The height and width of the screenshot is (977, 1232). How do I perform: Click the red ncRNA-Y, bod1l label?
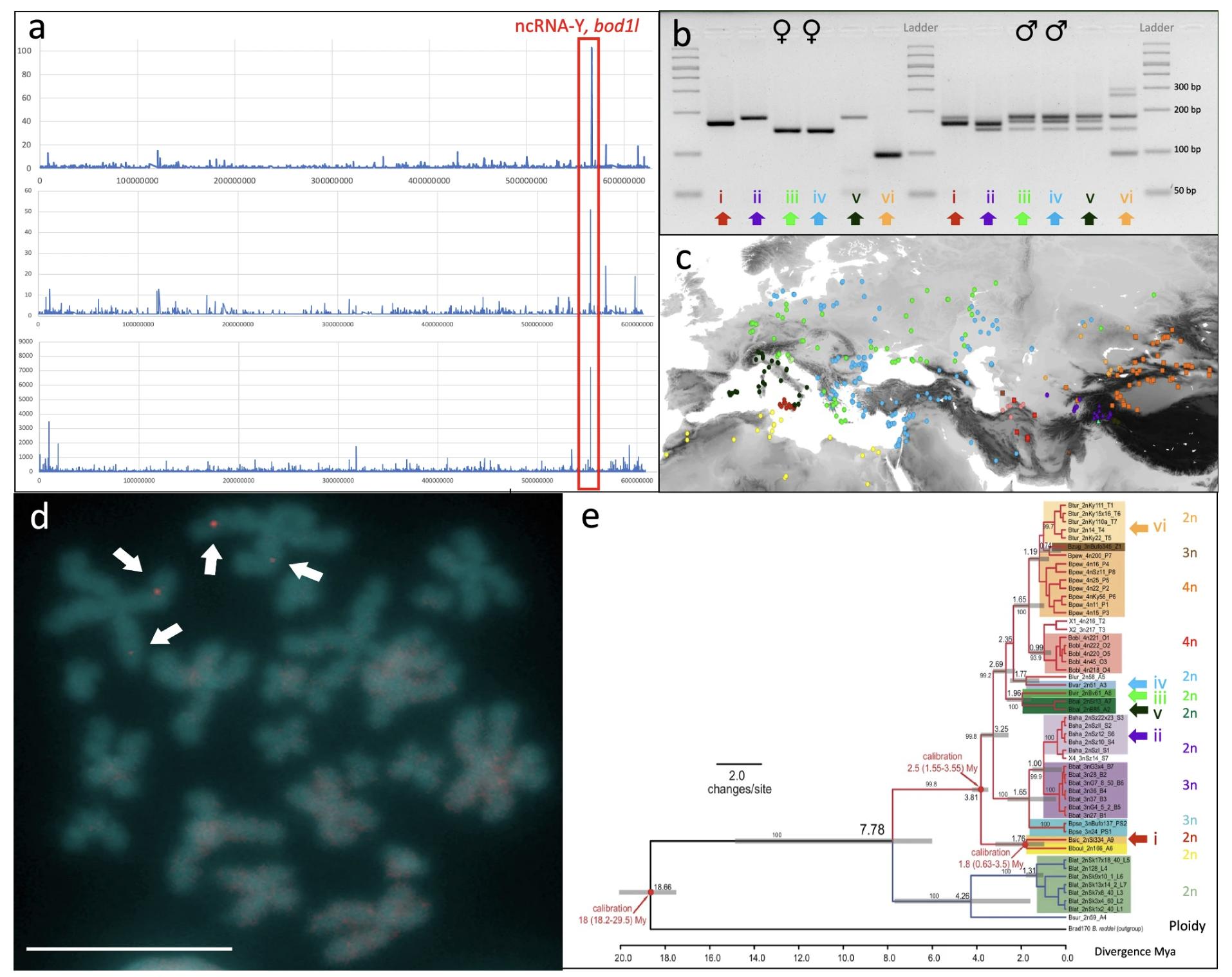tap(577, 26)
